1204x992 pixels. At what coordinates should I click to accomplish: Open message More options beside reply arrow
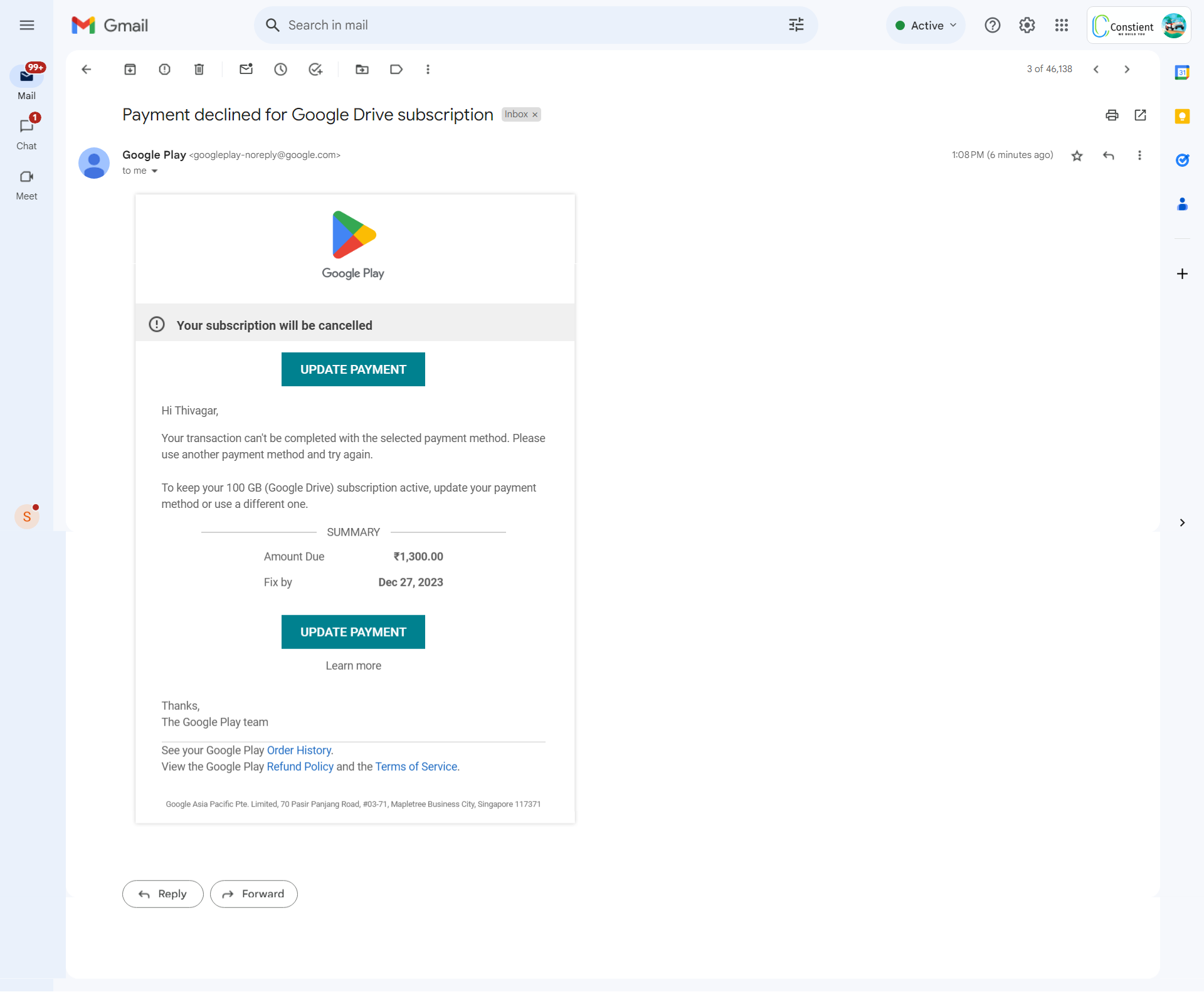(x=1139, y=156)
